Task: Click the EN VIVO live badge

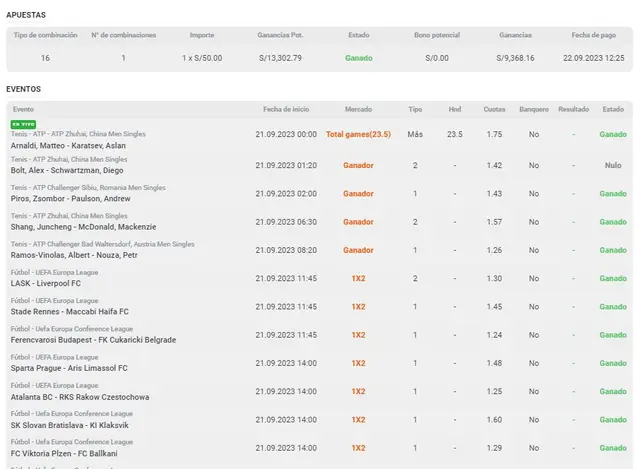Action: [x=22, y=124]
